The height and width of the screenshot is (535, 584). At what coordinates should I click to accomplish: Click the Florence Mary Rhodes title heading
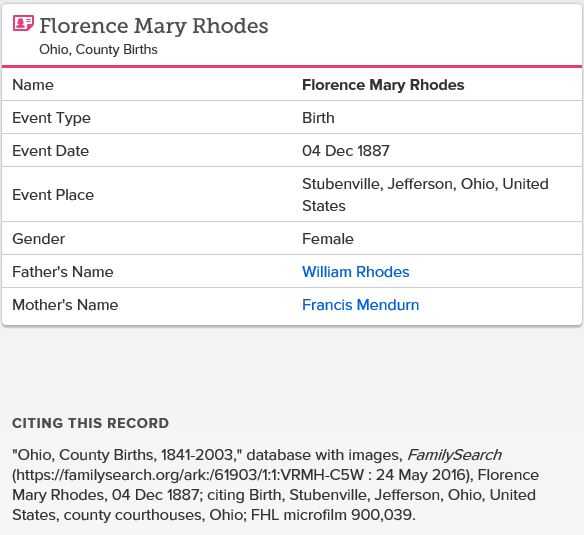point(153,26)
